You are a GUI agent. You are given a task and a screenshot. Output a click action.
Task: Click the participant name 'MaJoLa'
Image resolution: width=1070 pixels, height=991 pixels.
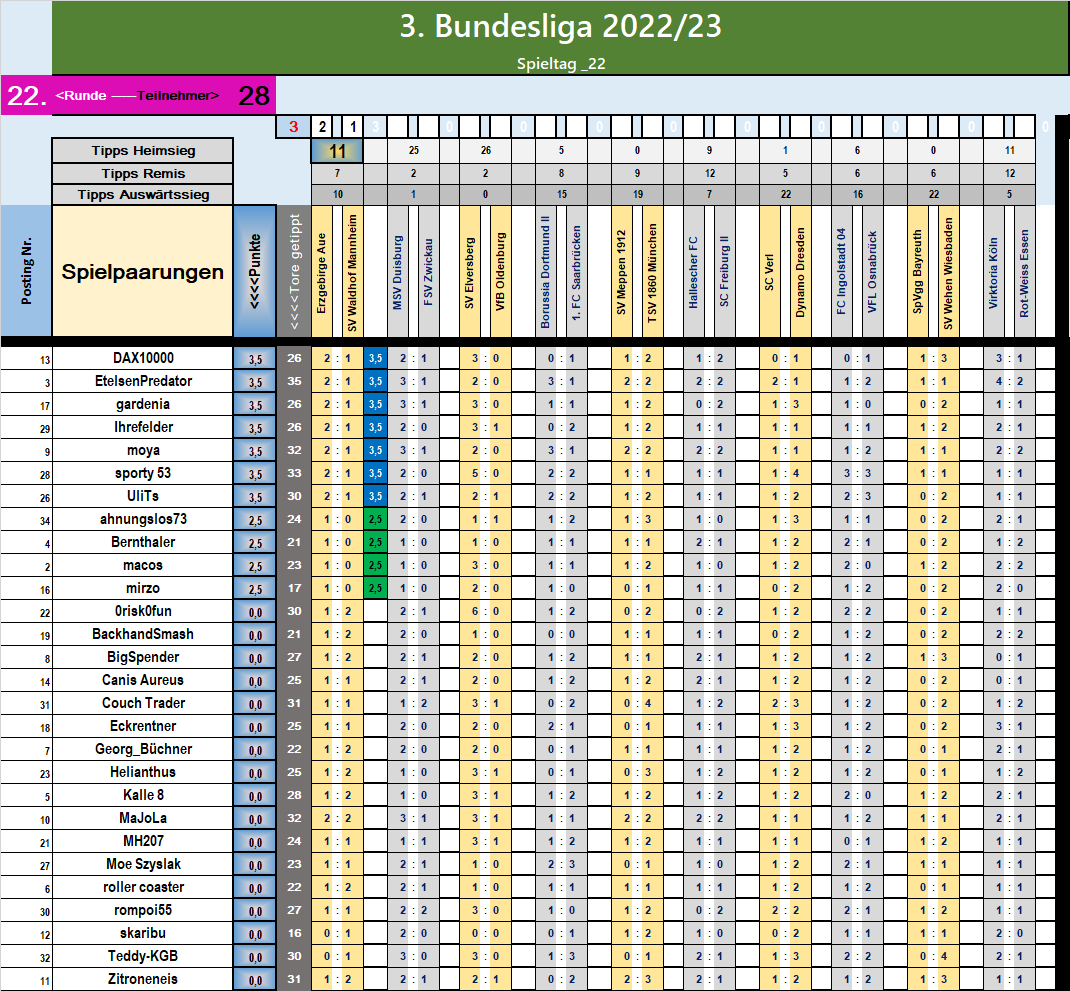(x=143, y=818)
